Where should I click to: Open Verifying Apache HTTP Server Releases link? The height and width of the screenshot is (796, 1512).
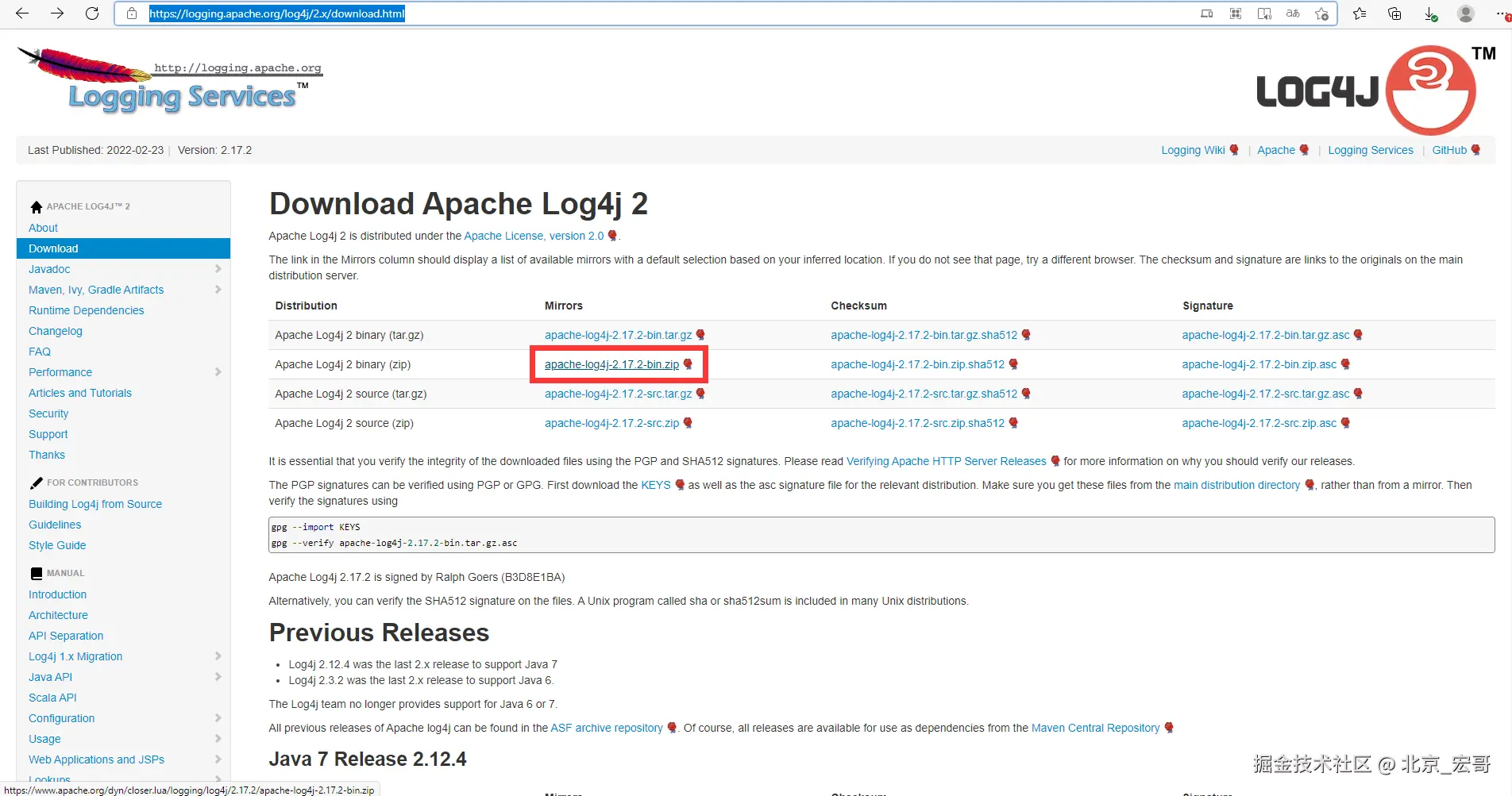[946, 461]
